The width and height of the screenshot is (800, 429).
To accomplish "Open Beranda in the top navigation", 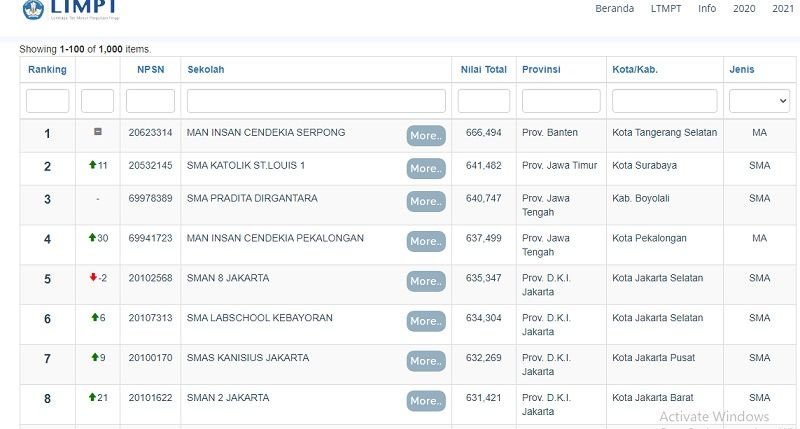I will point(614,9).
